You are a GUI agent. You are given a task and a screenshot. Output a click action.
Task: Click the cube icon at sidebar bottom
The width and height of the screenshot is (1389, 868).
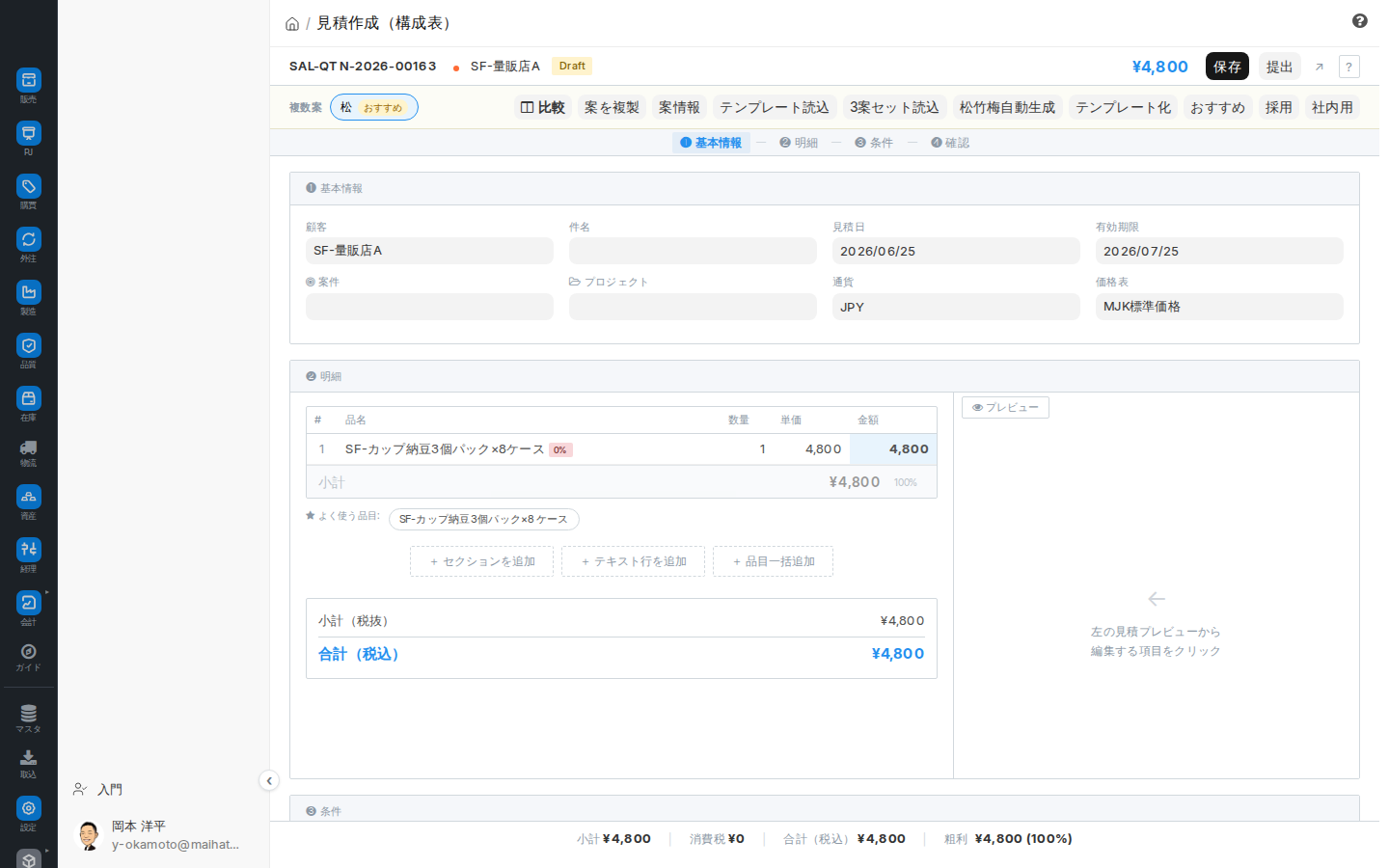[x=29, y=859]
